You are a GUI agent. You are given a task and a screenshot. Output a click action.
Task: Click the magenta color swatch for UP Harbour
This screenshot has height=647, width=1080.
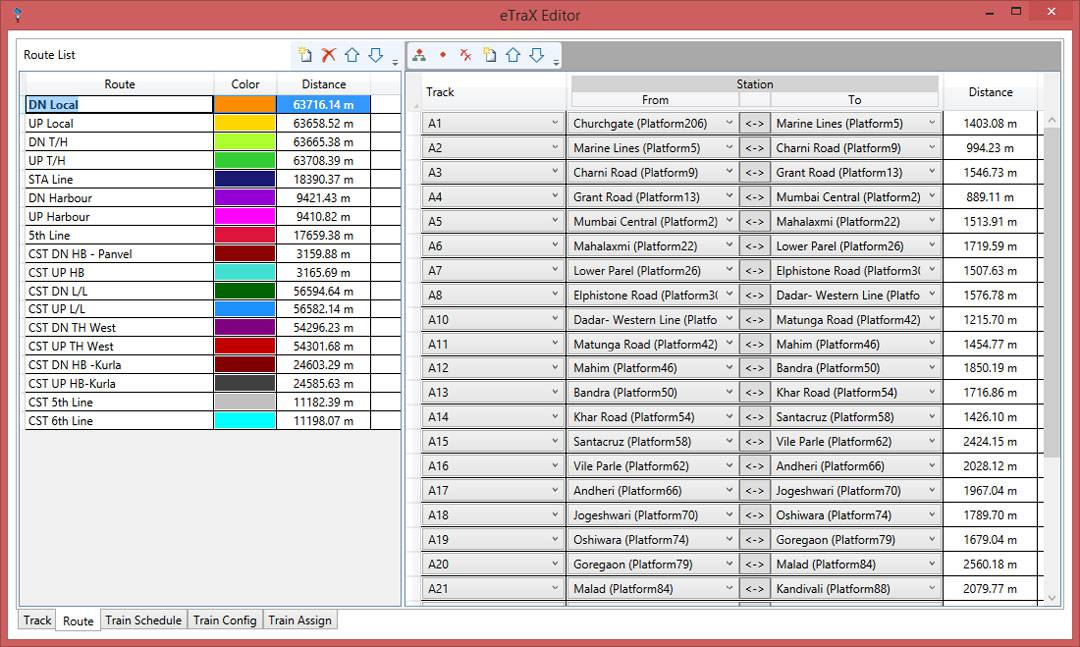tap(245, 217)
